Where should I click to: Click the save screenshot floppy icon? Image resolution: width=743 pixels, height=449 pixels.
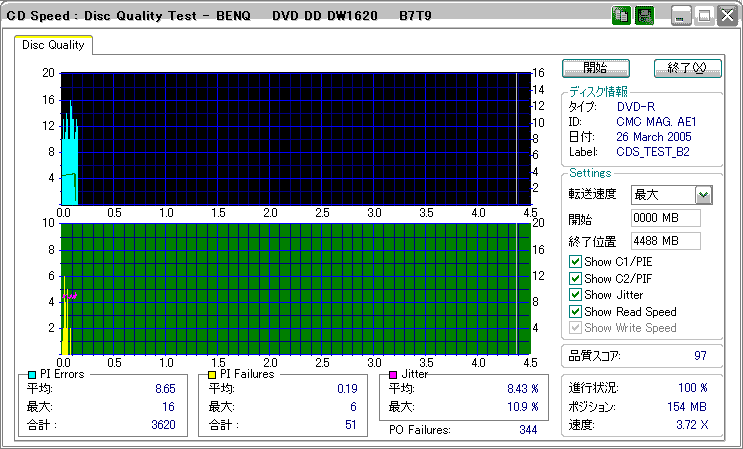(x=644, y=16)
